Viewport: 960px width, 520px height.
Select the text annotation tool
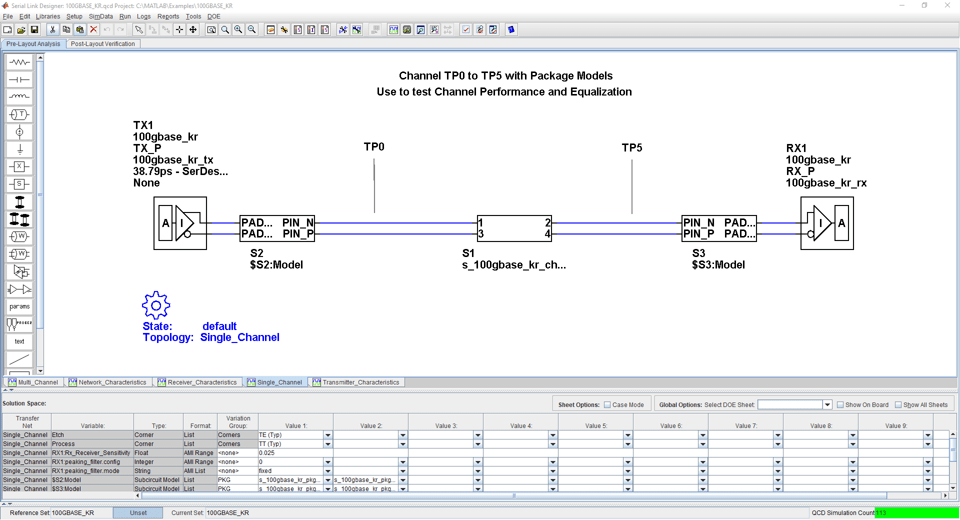(x=19, y=341)
